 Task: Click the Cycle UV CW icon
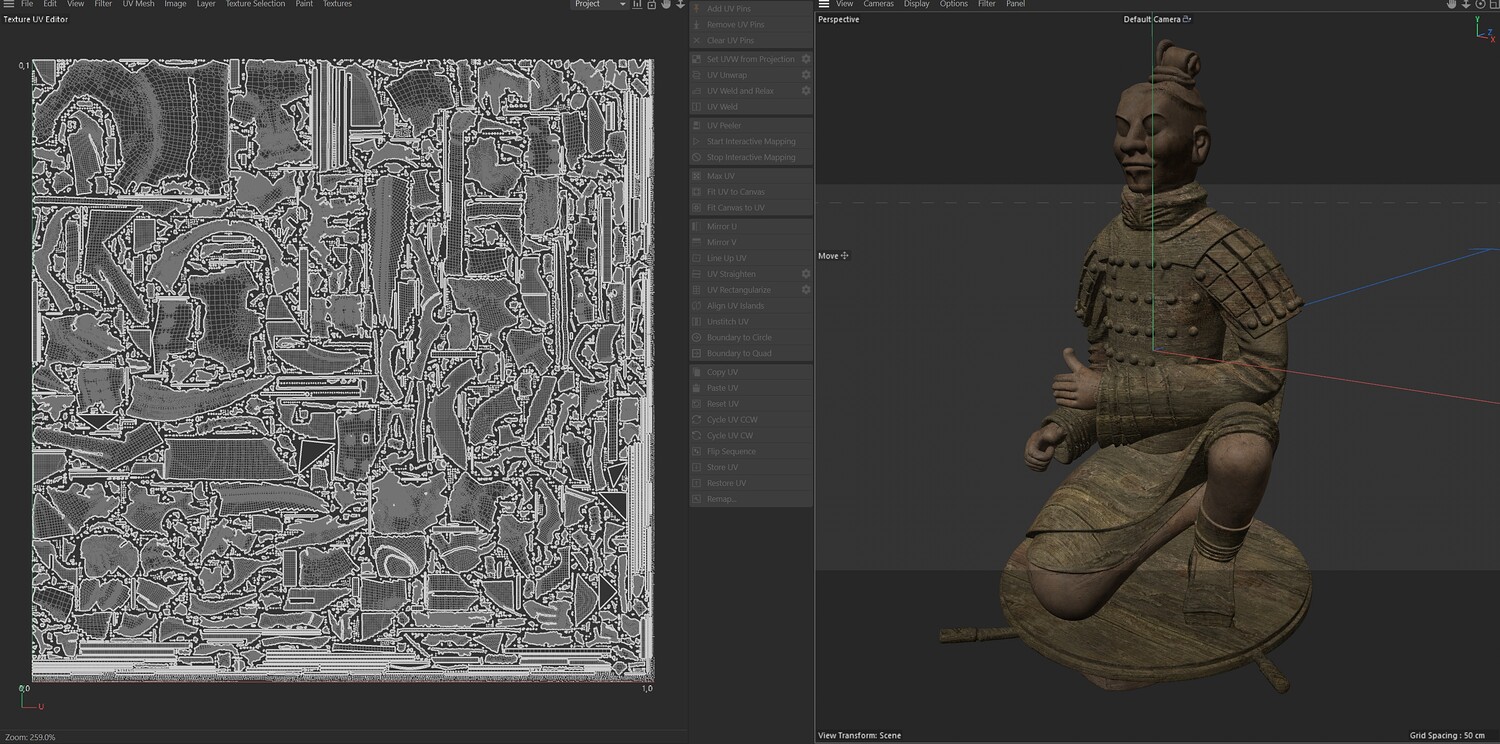tap(697, 436)
